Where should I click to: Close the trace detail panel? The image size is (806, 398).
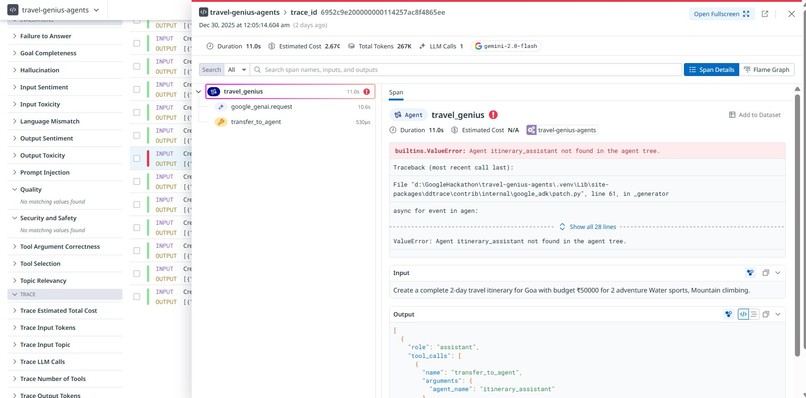tap(791, 14)
